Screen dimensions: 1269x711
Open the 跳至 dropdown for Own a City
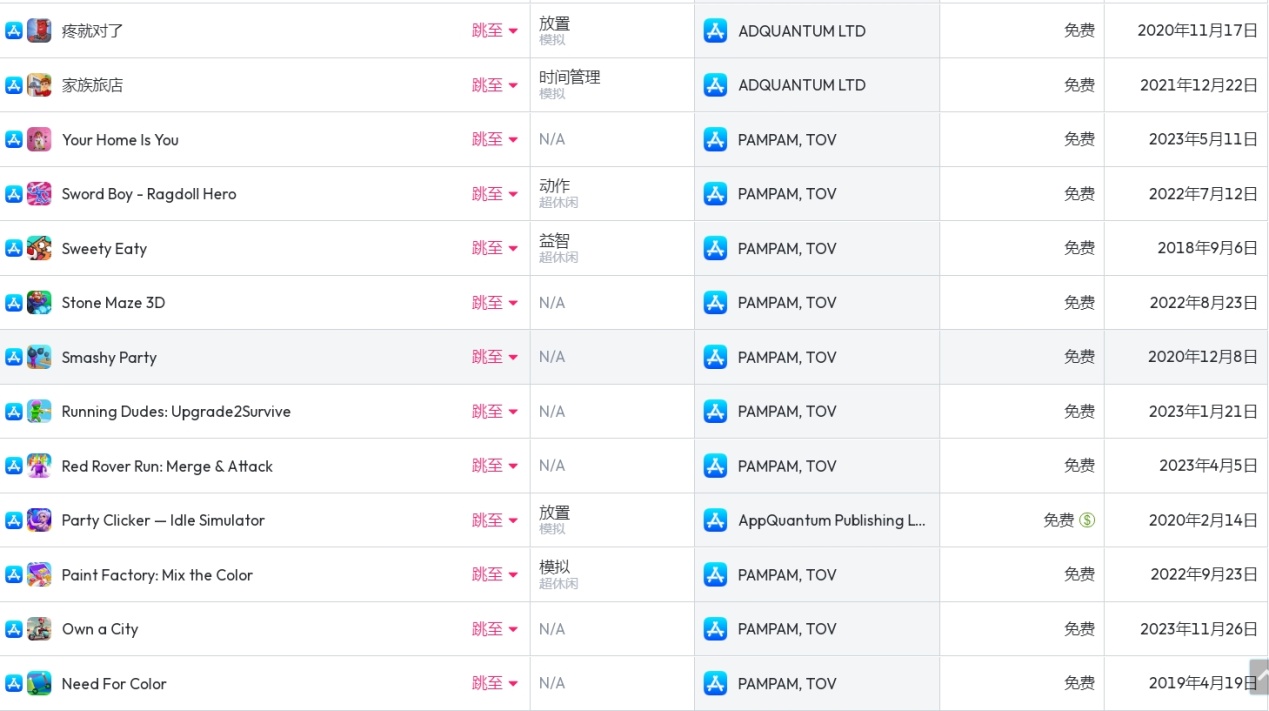[x=495, y=629]
